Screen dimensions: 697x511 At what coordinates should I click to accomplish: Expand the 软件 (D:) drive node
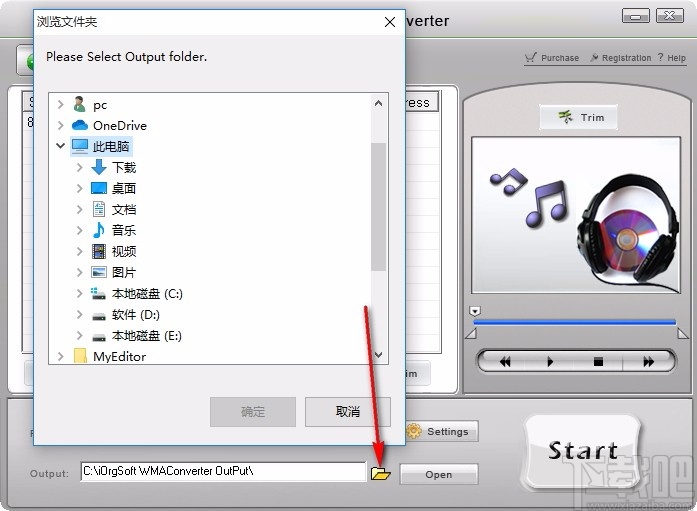[x=80, y=315]
